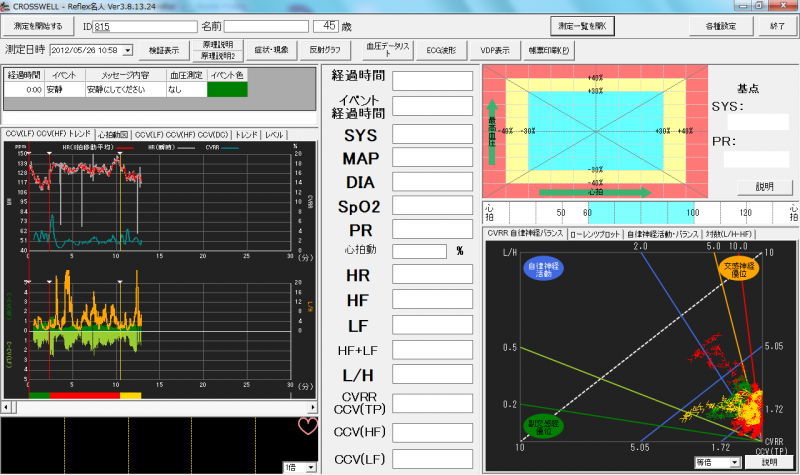Open the 対数(L/H-HF) tab
800x475 pixels.
(744, 234)
